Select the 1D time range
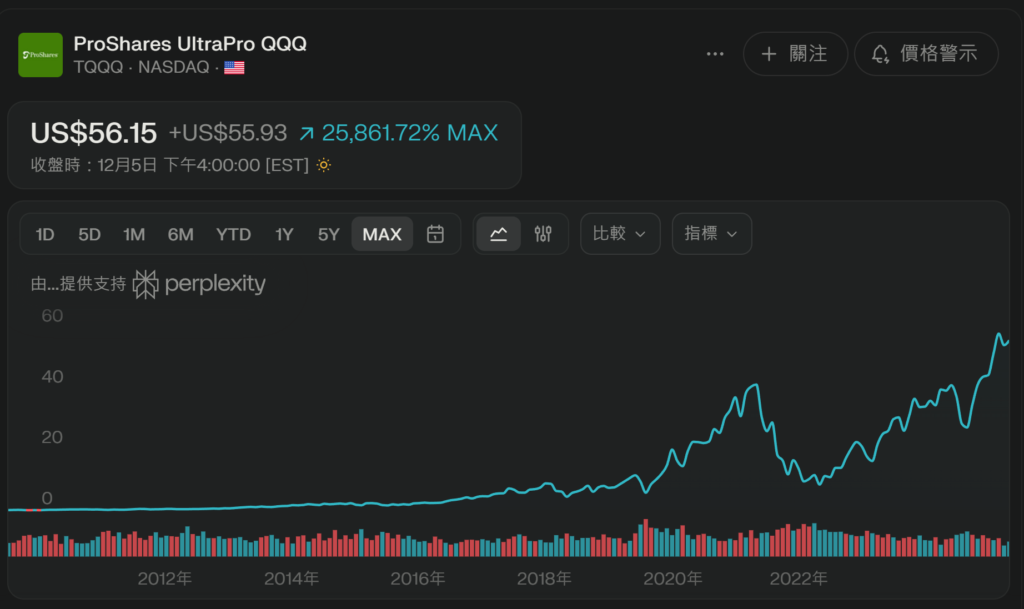 click(x=45, y=234)
